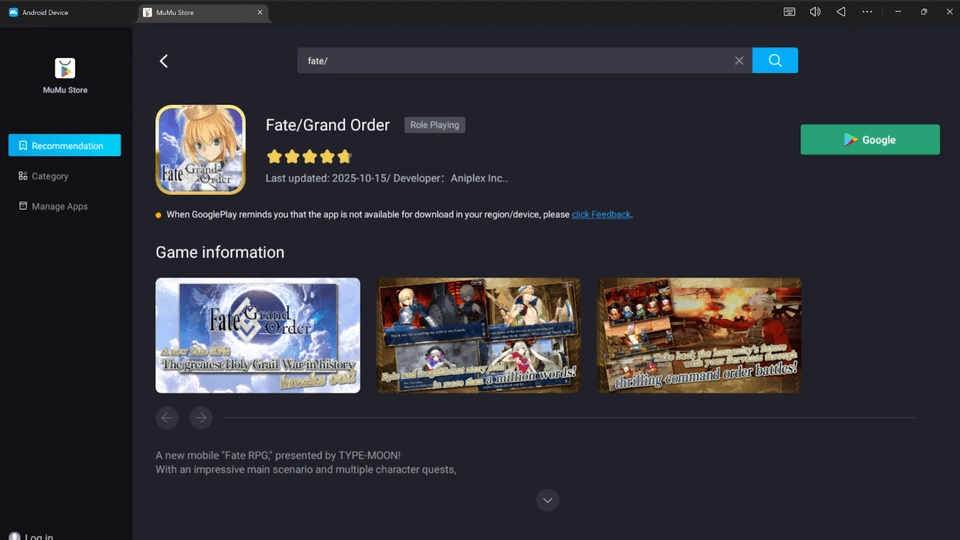
Task: Clear the search field with X icon
Action: (739, 61)
